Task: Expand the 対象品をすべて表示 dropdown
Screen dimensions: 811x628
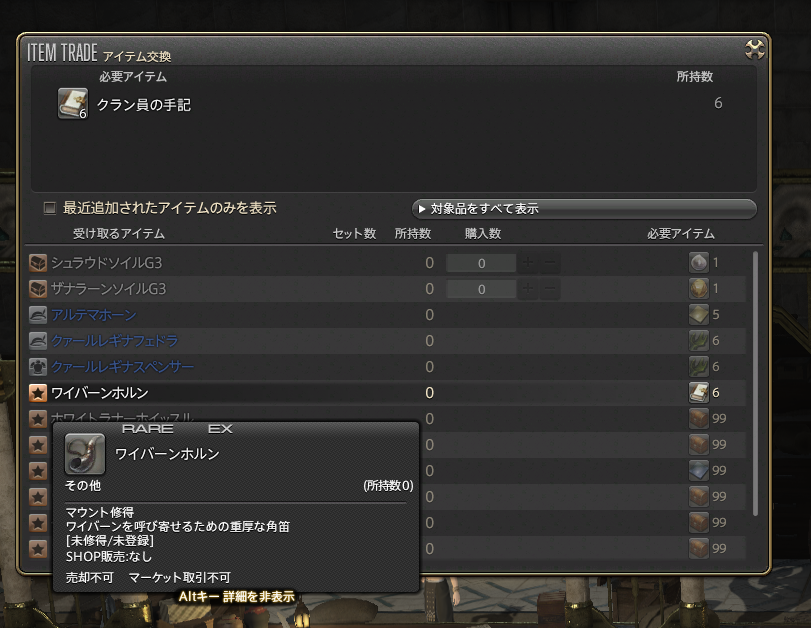Action: pos(584,208)
